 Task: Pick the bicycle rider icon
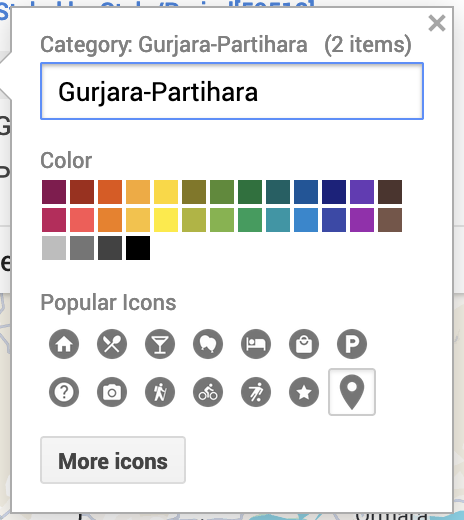(208, 392)
